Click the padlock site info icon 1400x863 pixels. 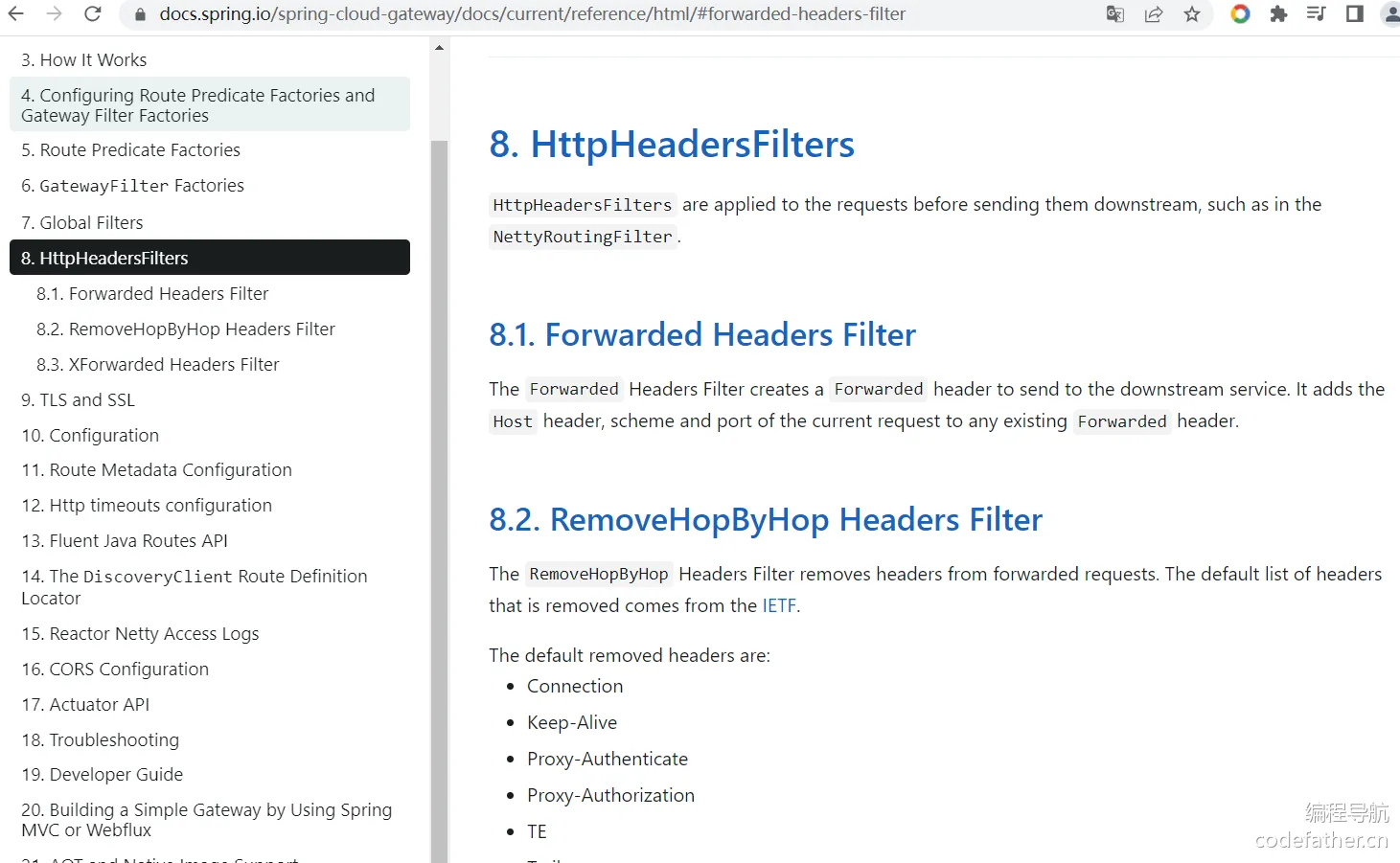(x=140, y=14)
